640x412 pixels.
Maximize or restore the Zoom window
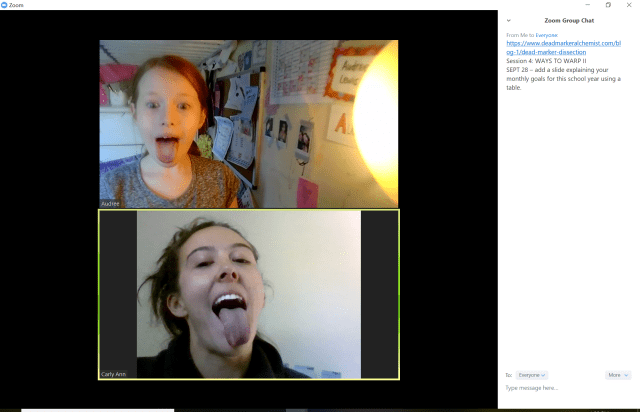(x=608, y=5)
